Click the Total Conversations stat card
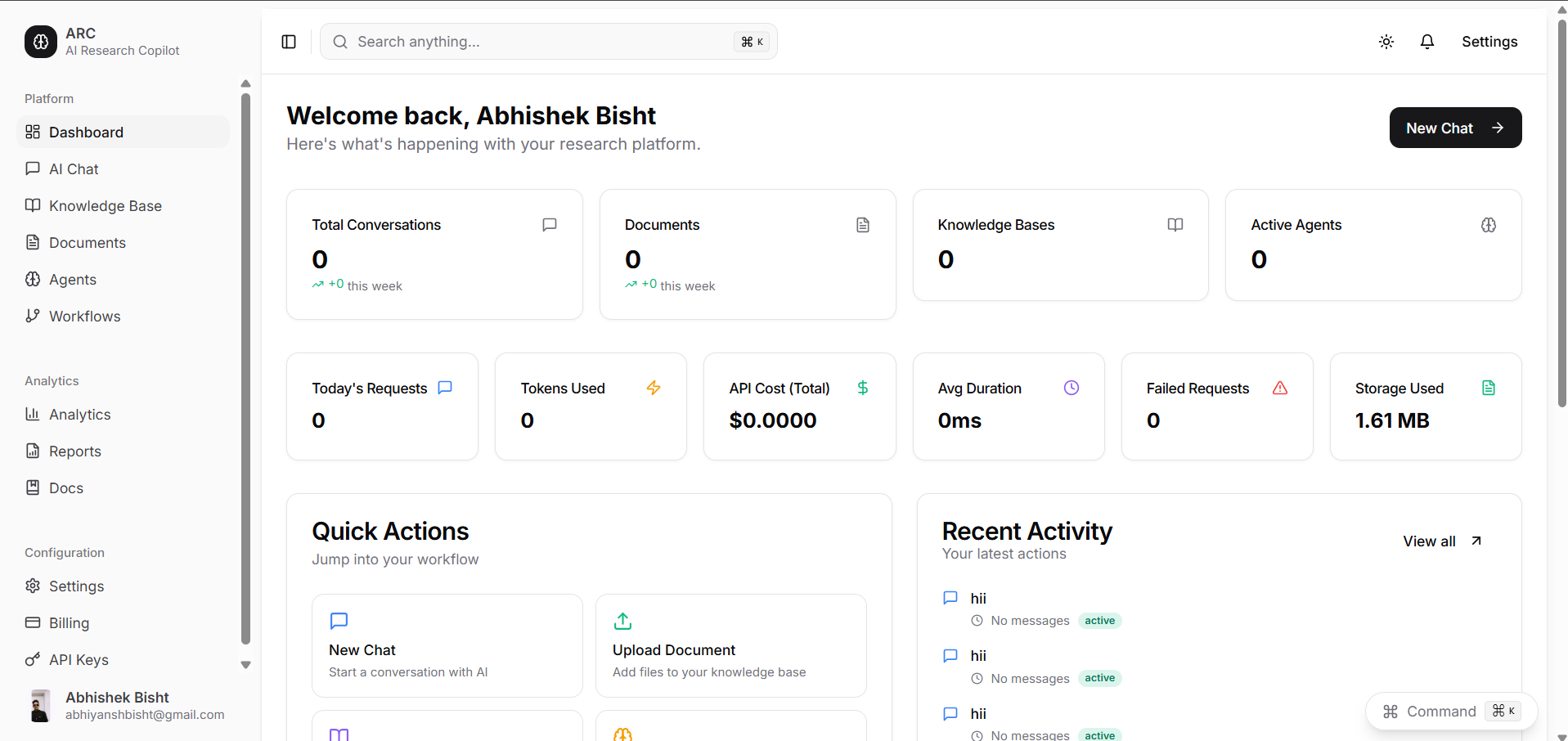The image size is (1568, 741). (x=434, y=254)
